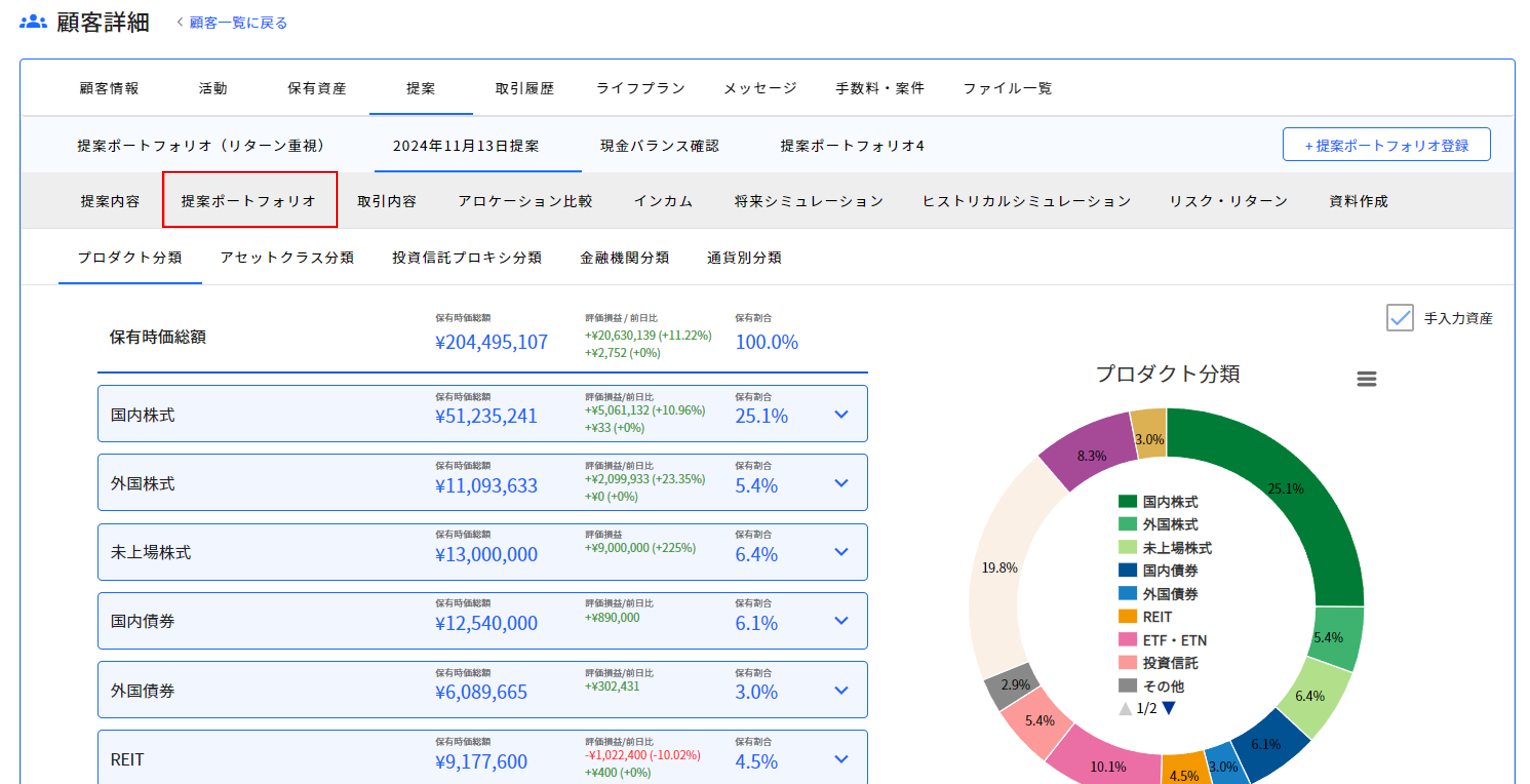The height and width of the screenshot is (784, 1530).
Task: Click the legend next page down arrow
Action: [x=1168, y=708]
